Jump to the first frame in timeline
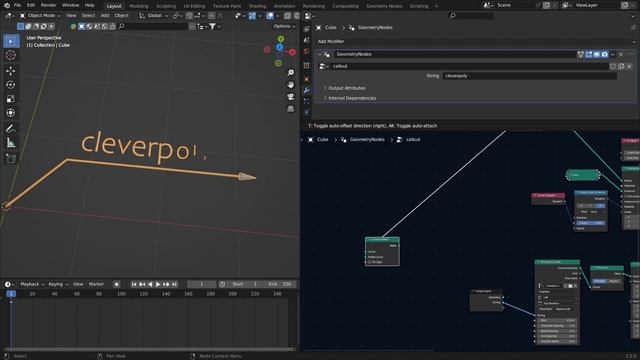Screen dimensions: 640x360 click(x=134, y=284)
